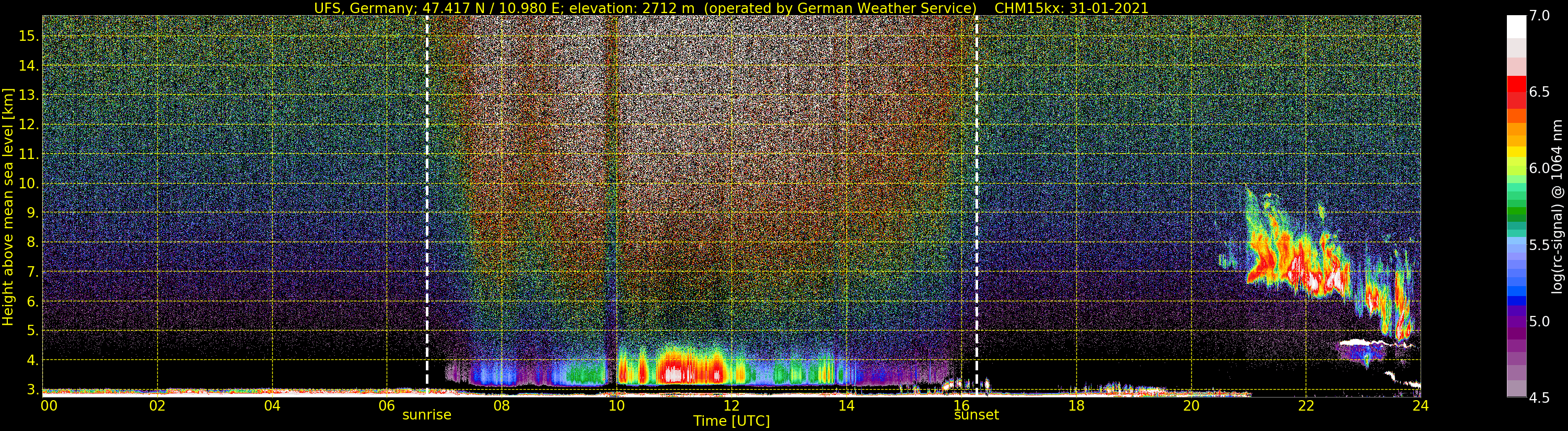Image resolution: width=1568 pixels, height=431 pixels.
Task: Select the "sunset" label below the time axis
Action: (x=977, y=415)
